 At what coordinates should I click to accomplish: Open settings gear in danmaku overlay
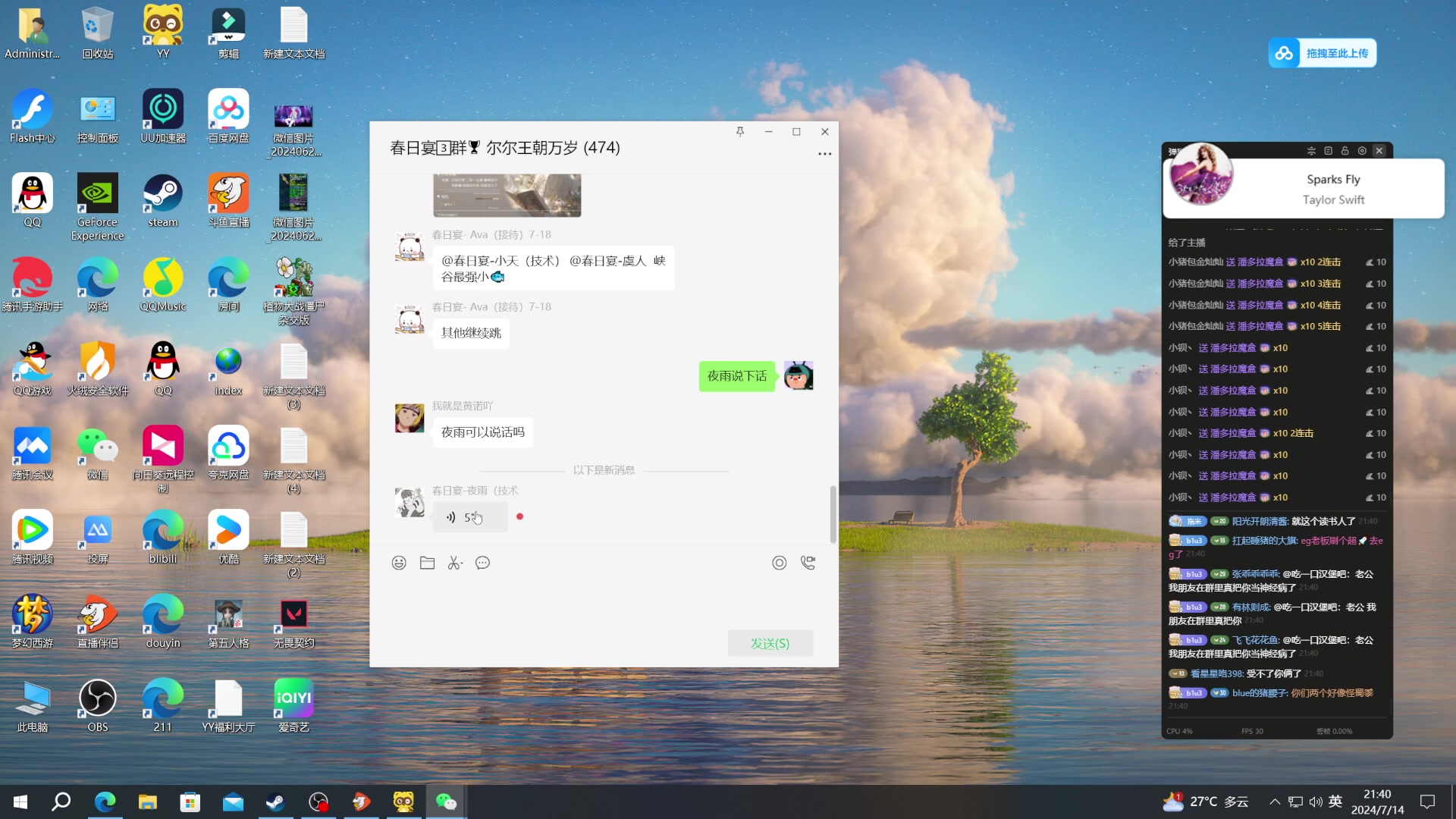[x=1362, y=151]
